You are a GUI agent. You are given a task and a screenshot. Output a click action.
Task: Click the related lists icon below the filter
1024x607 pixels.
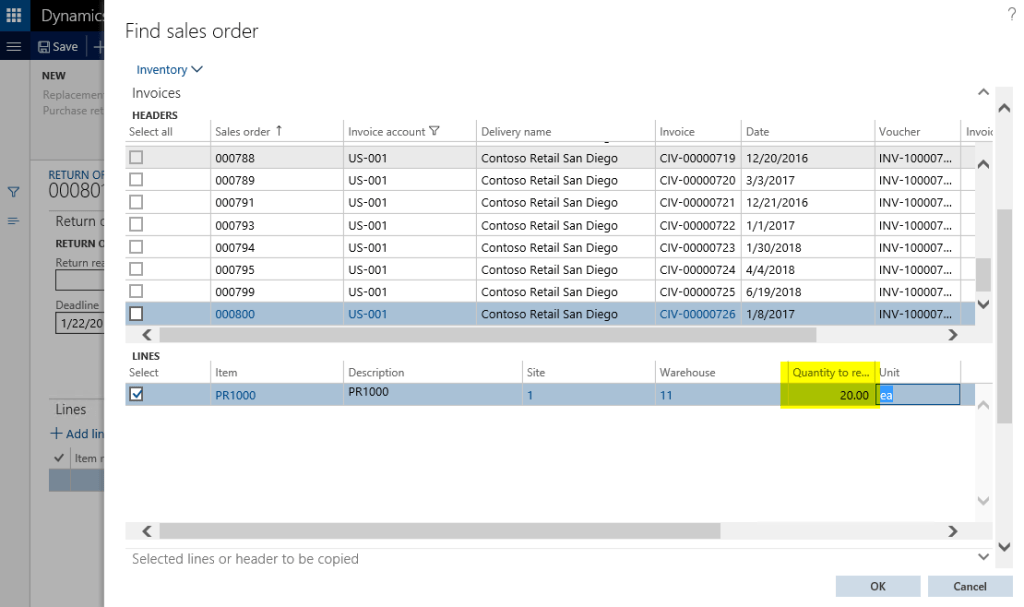coord(12,221)
